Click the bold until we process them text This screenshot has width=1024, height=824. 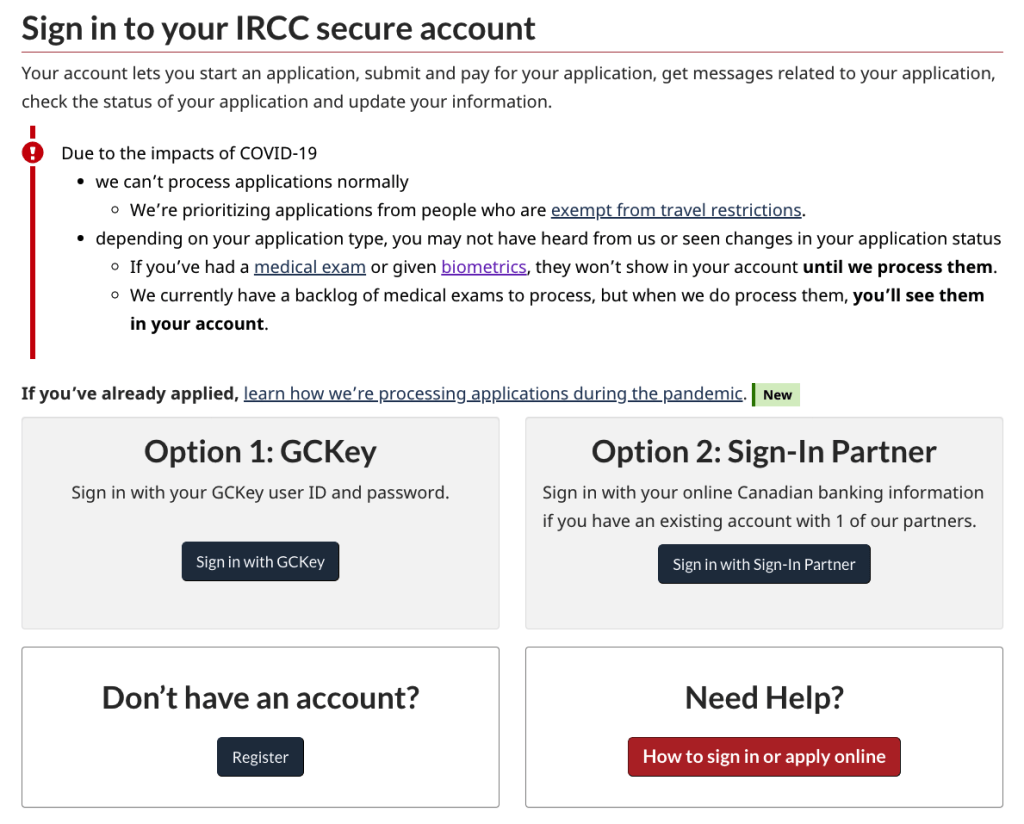click(x=898, y=267)
